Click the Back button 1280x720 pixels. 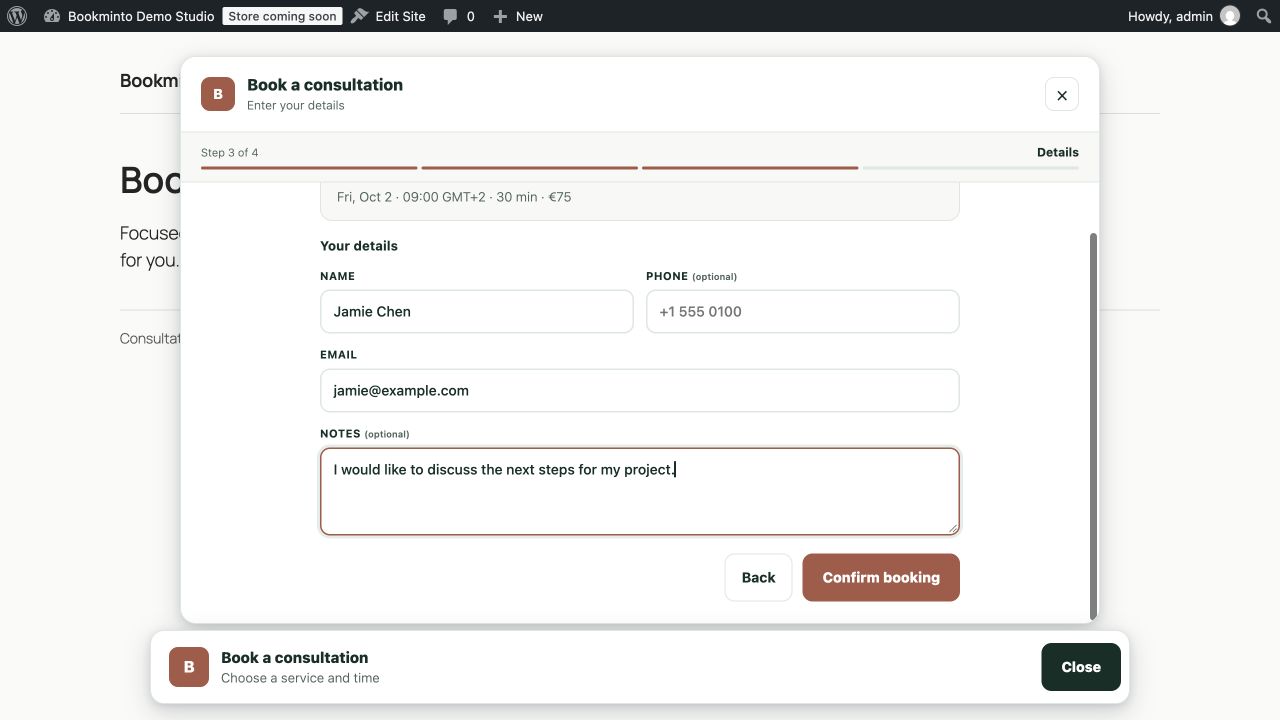pos(758,577)
